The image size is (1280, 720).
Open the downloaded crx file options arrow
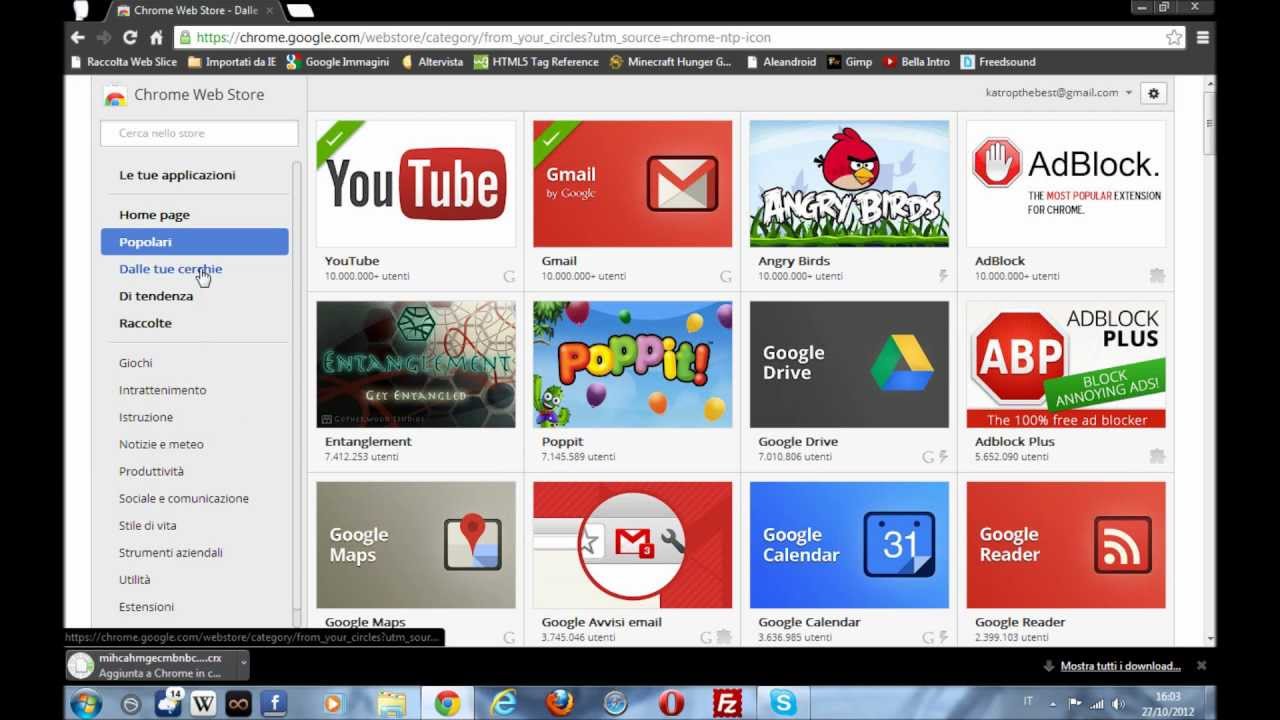click(243, 664)
